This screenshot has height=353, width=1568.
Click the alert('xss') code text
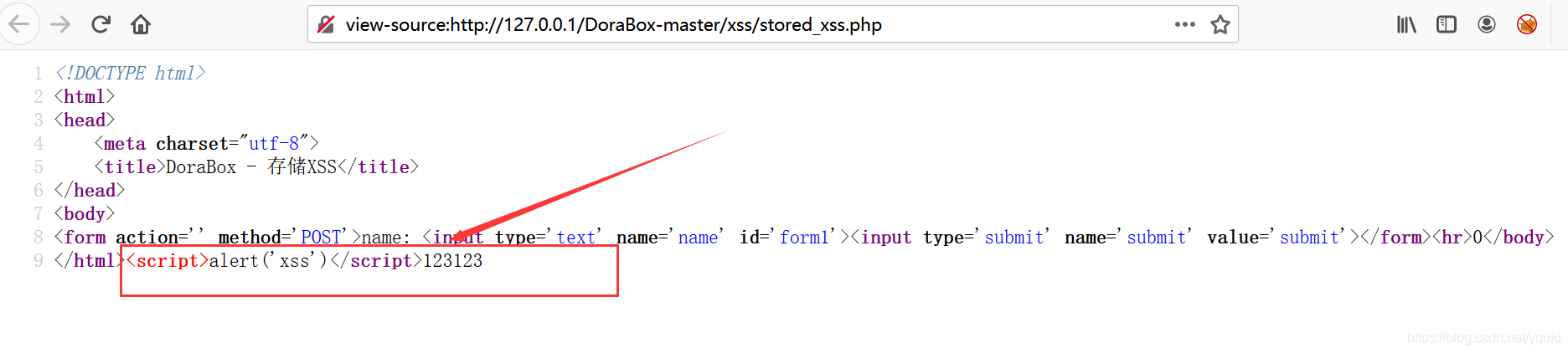270,261
